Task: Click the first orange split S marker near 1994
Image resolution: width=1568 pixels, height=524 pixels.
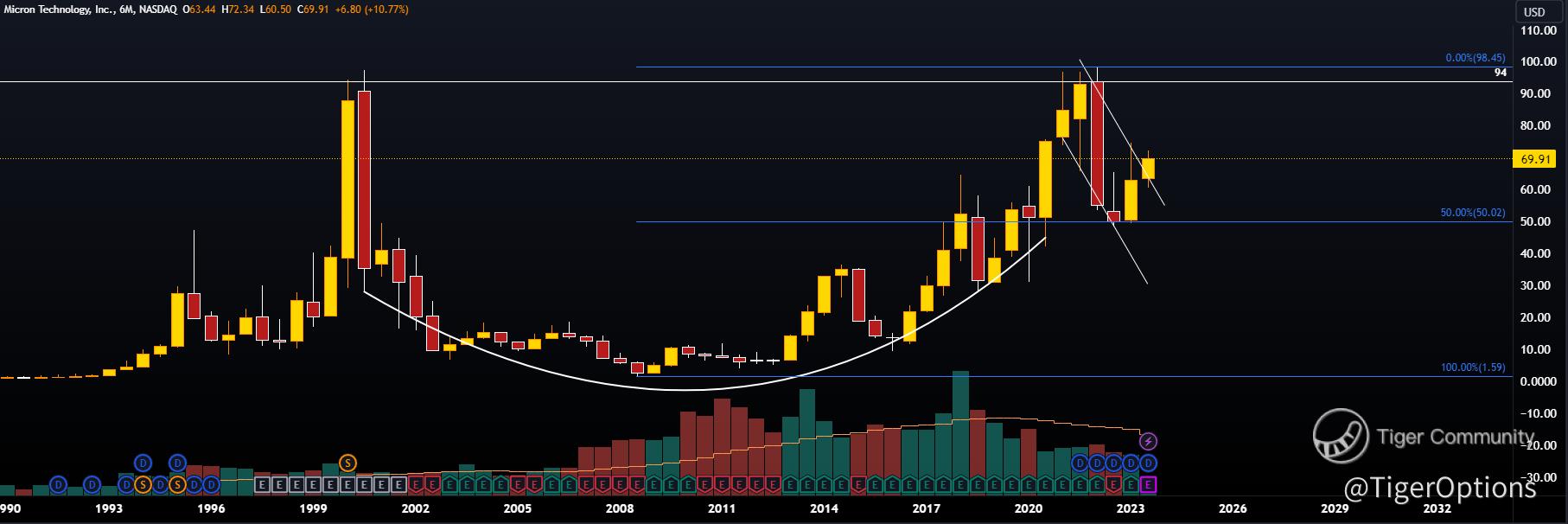Action: click(x=143, y=484)
